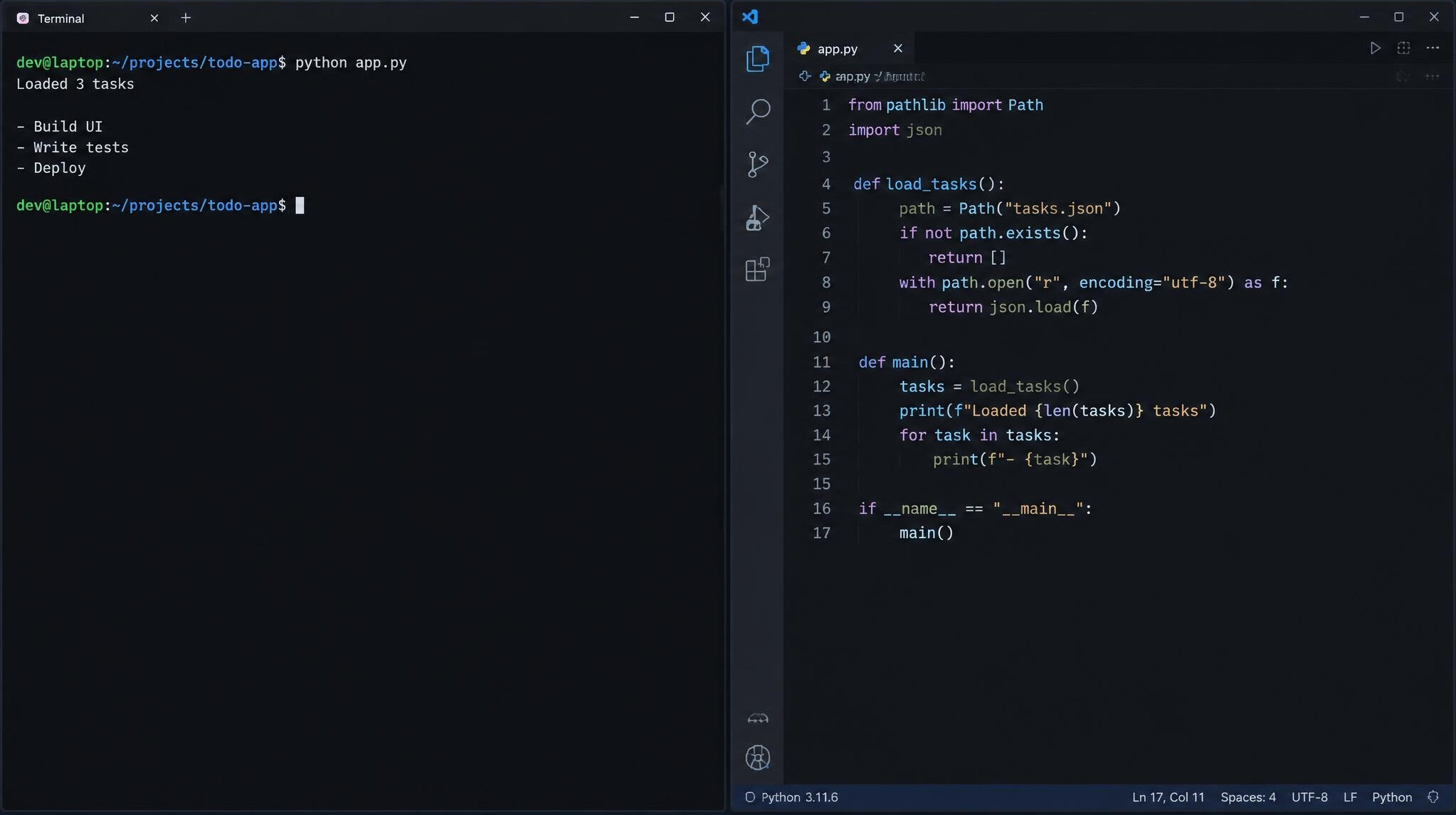Click breadcrumb navigation icon left of app.py
The image size is (1456, 815).
[805, 76]
